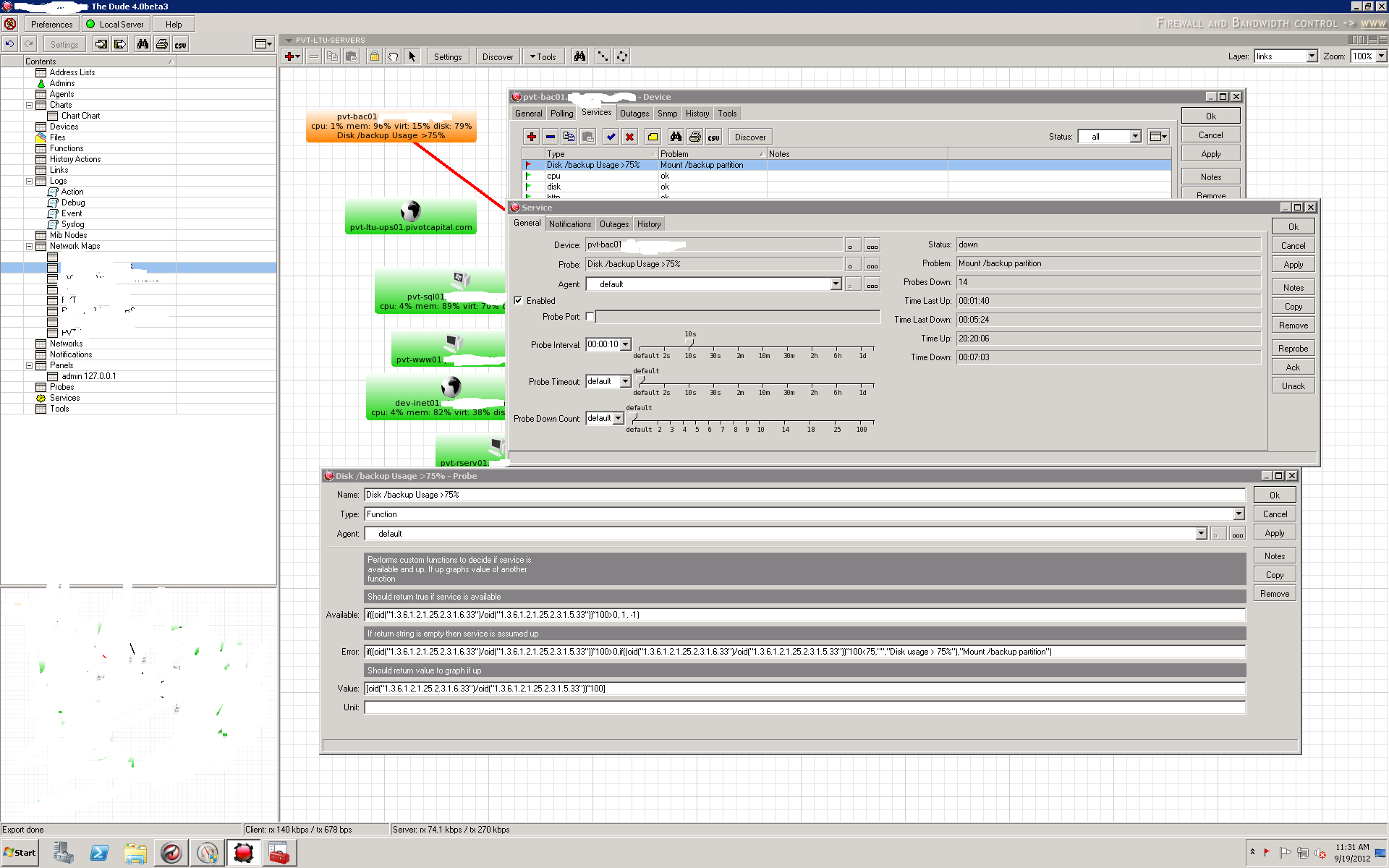This screenshot has height=868, width=1389.
Task: Click Discover on the map toolbar
Action: (498, 56)
